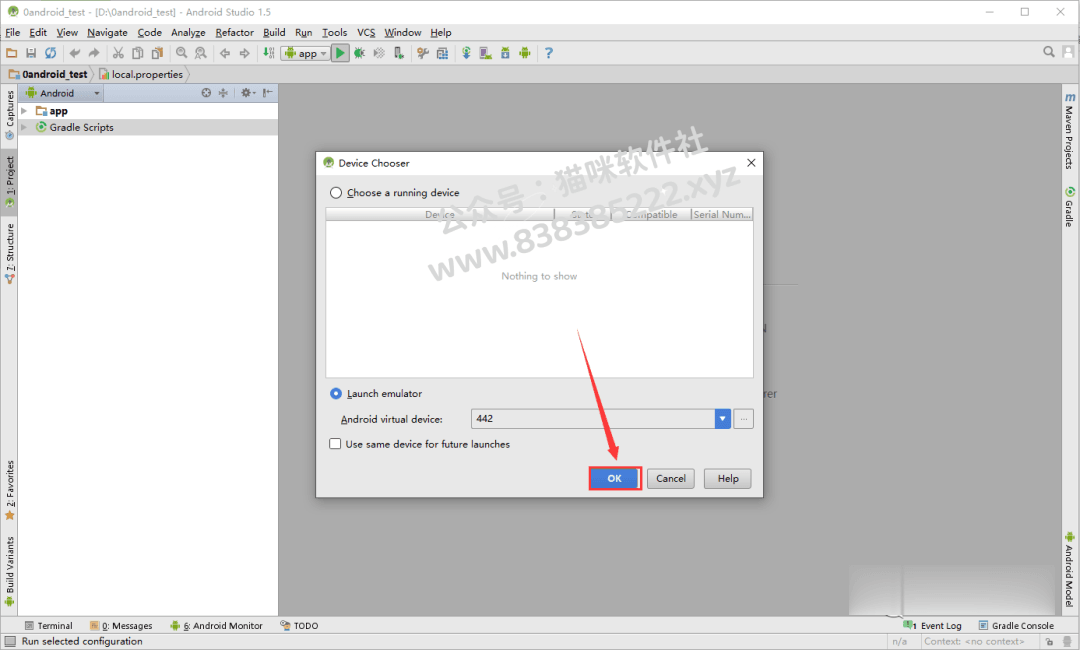Toggle tool window bars icon in status bar

click(x=10, y=642)
